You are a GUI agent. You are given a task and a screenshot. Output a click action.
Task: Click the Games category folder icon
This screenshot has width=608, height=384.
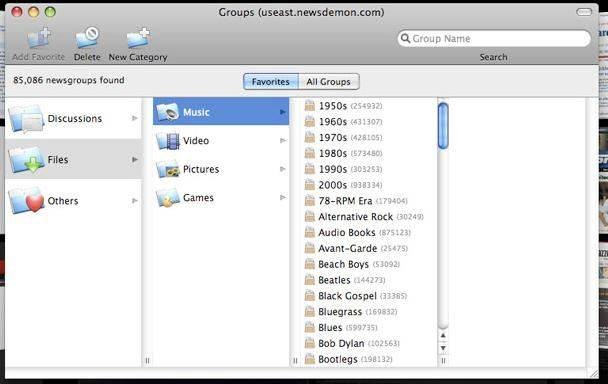tap(168, 198)
